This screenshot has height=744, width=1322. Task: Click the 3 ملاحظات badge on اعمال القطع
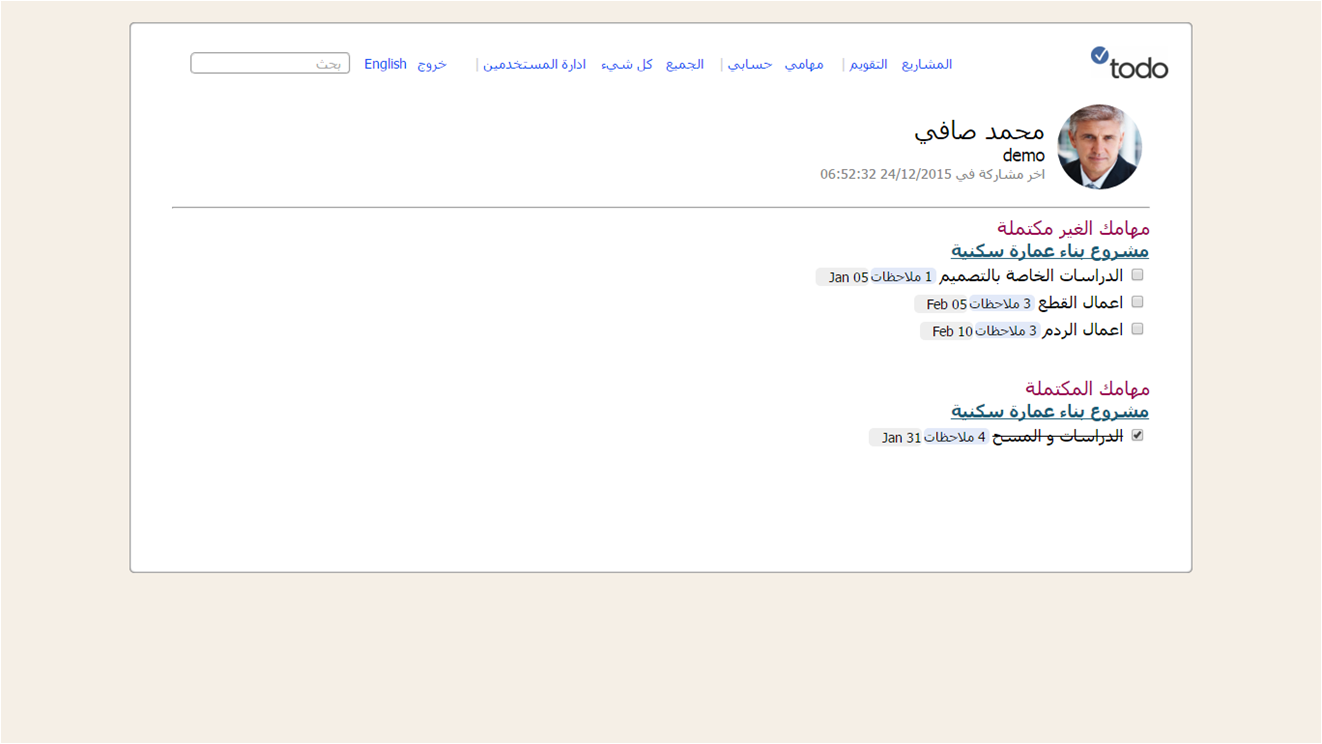(1001, 304)
